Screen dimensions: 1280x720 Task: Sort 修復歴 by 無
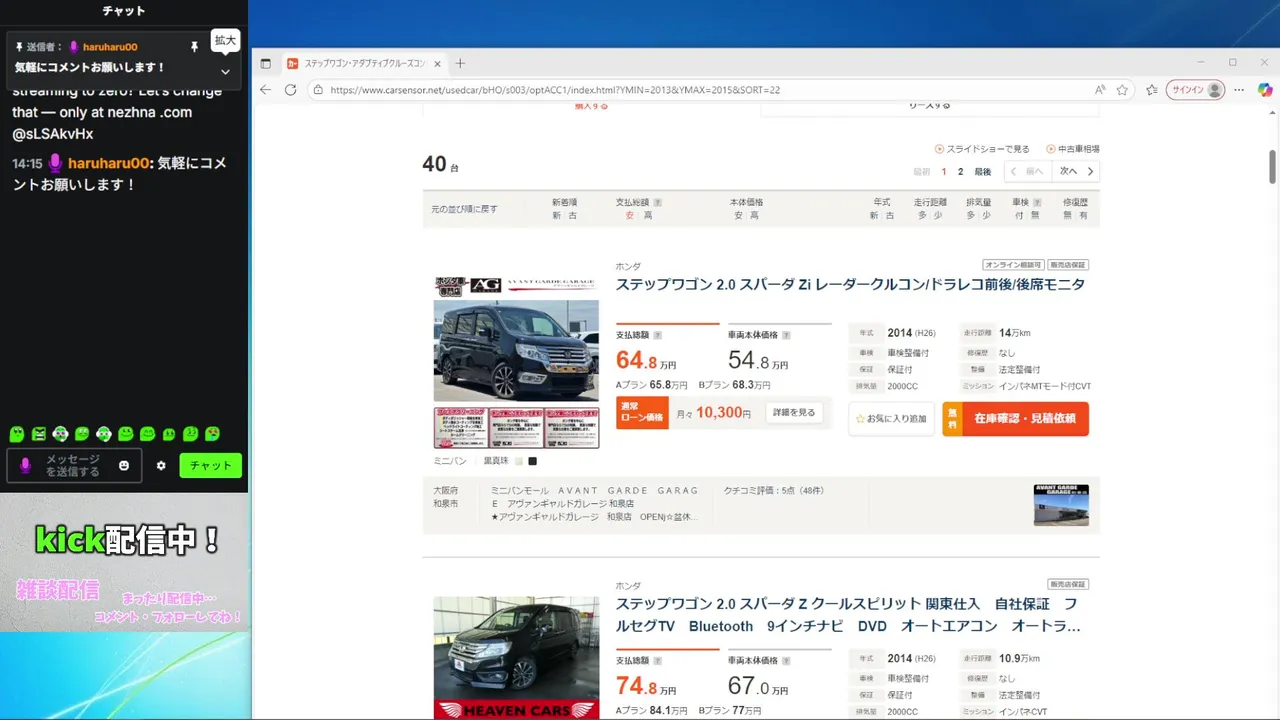[x=1067, y=215]
